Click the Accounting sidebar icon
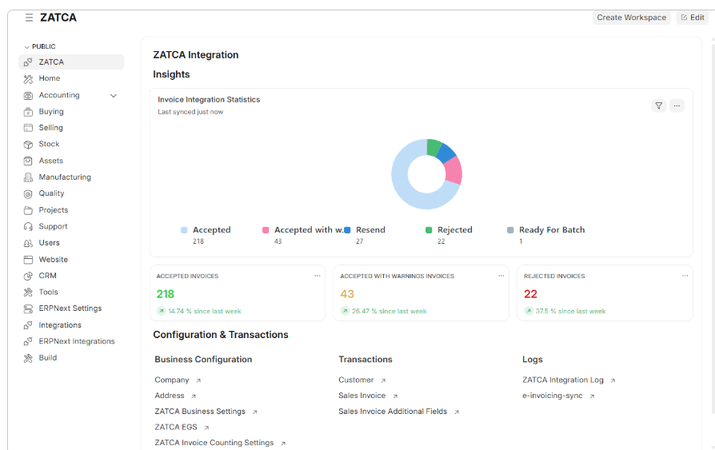 pyautogui.click(x=28, y=95)
